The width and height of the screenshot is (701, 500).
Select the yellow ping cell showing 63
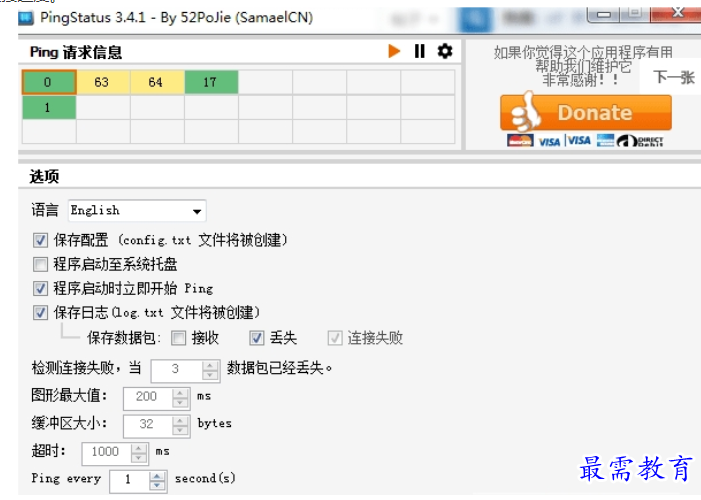click(x=103, y=82)
